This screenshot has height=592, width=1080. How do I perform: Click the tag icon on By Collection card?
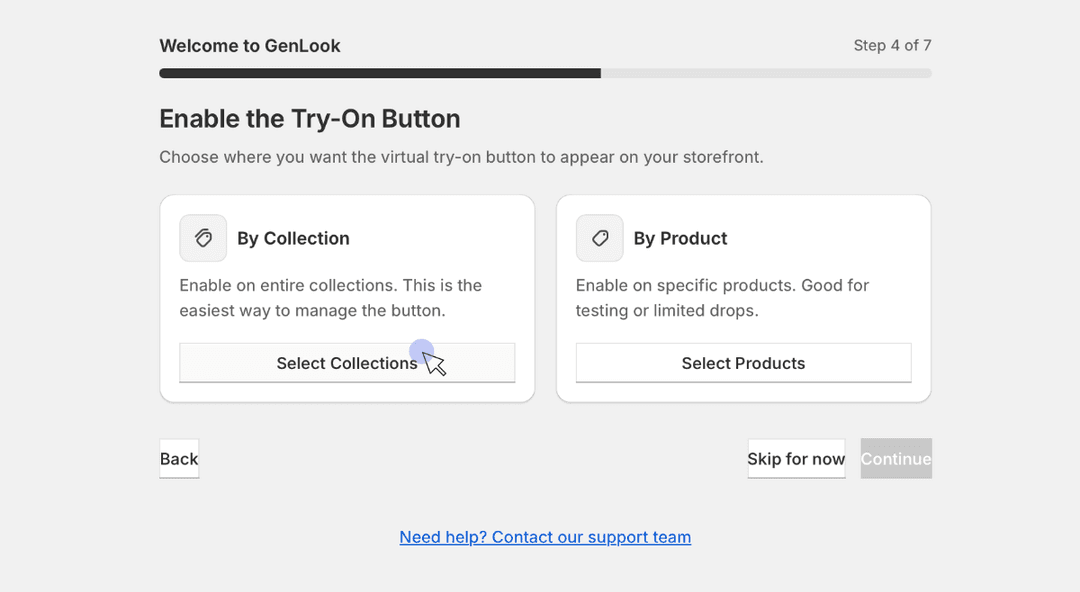coord(203,238)
